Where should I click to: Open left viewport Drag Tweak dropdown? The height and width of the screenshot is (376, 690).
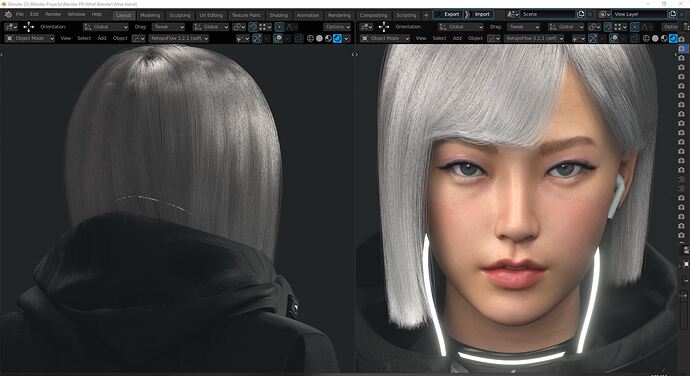point(168,27)
